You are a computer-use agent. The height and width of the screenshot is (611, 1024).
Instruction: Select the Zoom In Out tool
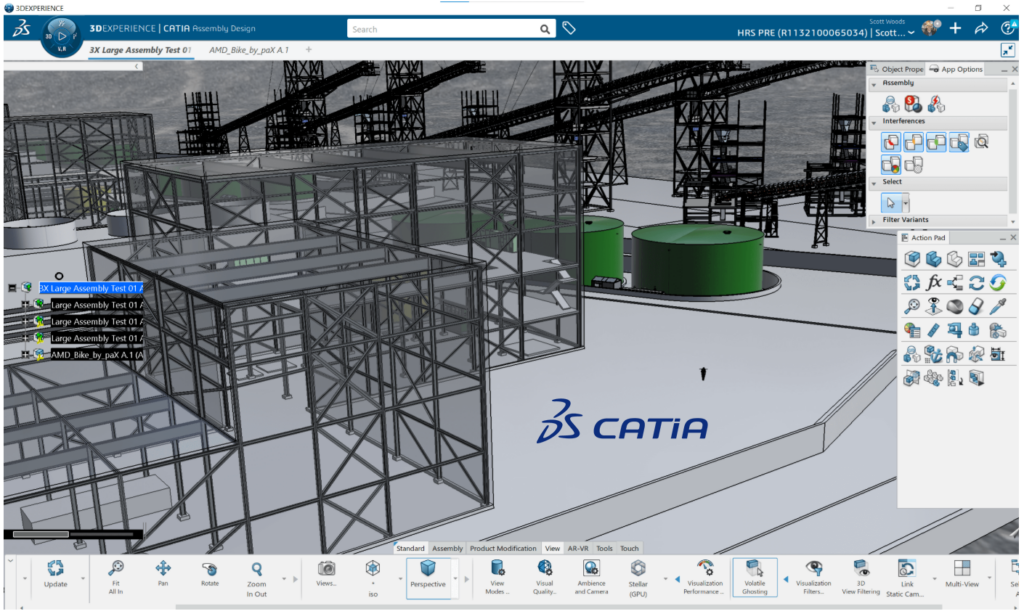click(x=257, y=579)
